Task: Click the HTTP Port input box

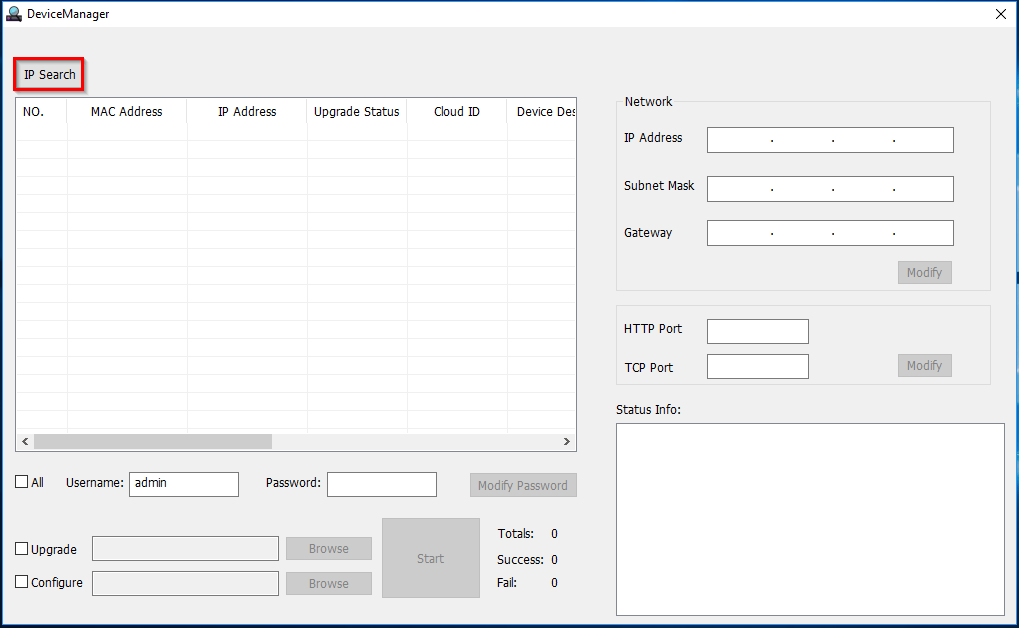Action: [x=757, y=331]
